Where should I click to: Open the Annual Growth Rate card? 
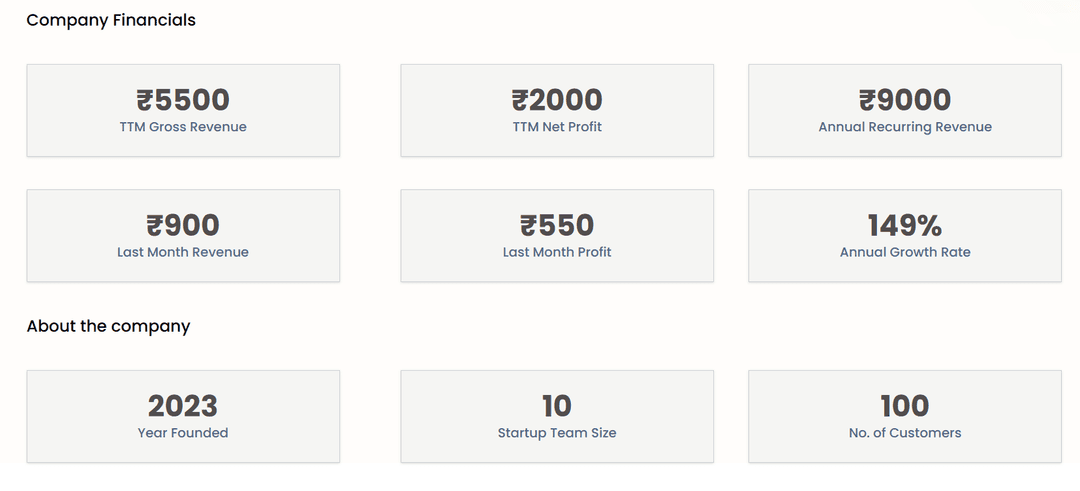pyautogui.click(x=905, y=236)
